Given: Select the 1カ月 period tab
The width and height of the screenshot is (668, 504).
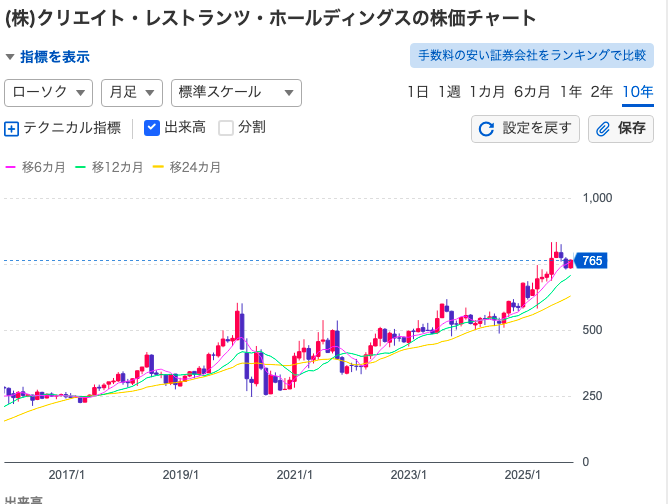Looking at the screenshot, I should 487,92.
